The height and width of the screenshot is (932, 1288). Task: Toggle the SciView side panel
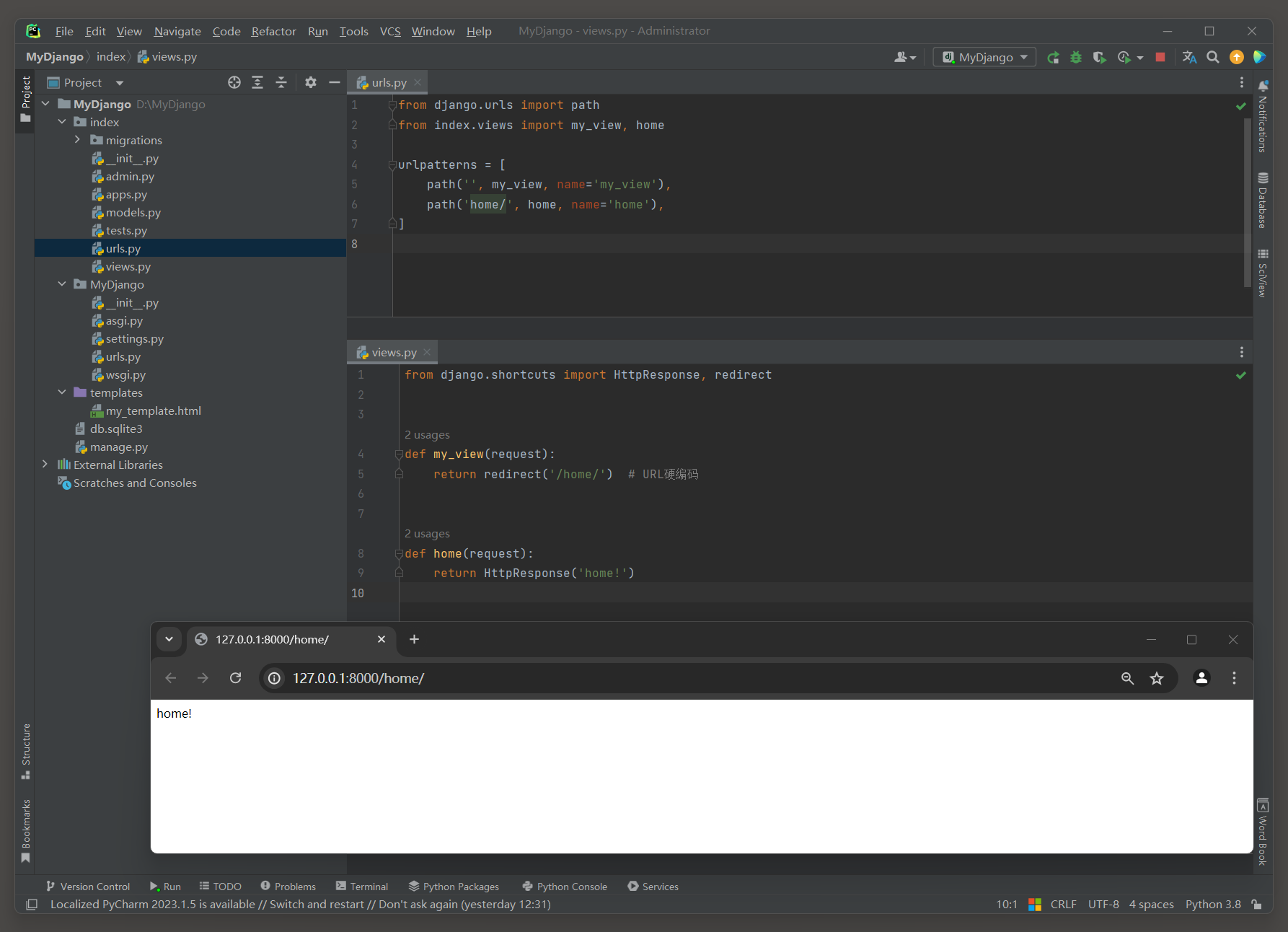(1263, 273)
